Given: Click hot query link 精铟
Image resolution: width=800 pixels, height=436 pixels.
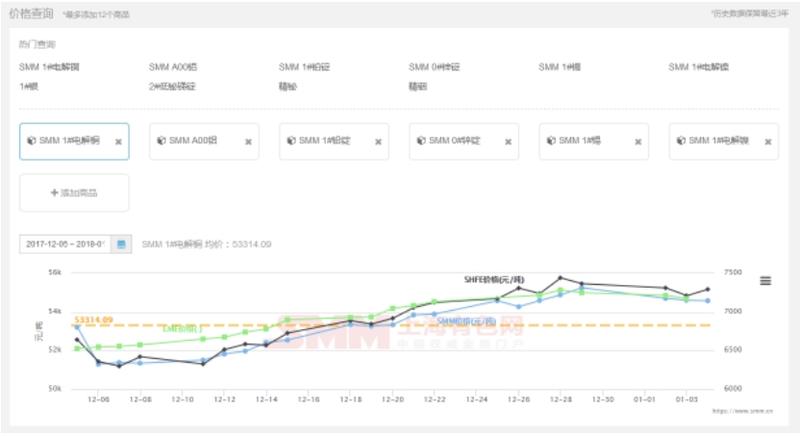Looking at the screenshot, I should click(x=417, y=86).
